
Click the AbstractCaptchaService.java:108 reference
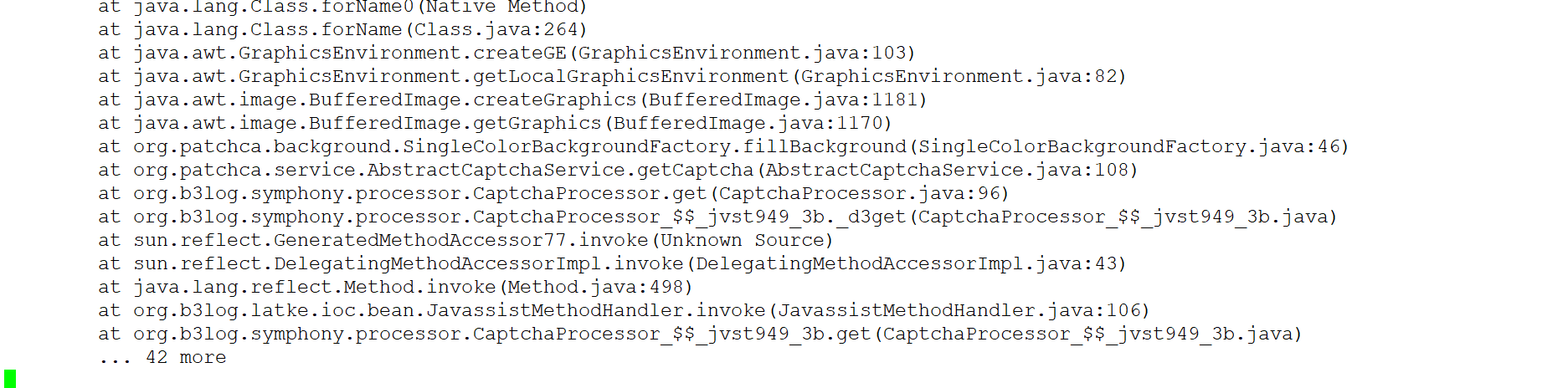(x=947, y=170)
